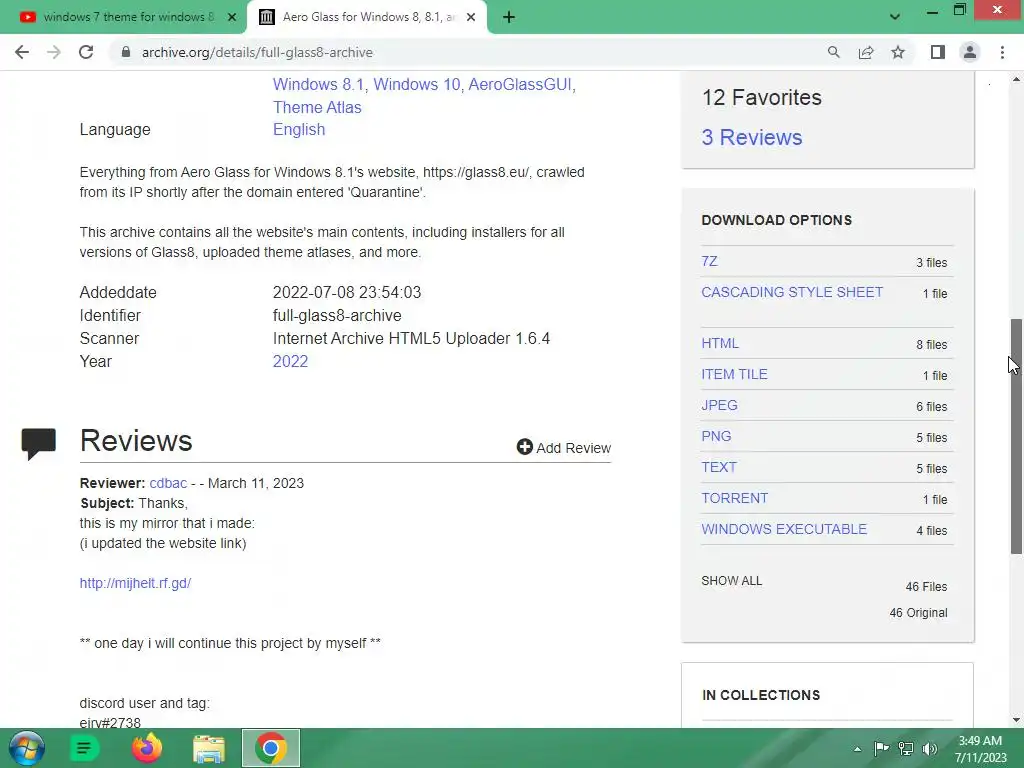Download the PNG files

[x=716, y=436]
